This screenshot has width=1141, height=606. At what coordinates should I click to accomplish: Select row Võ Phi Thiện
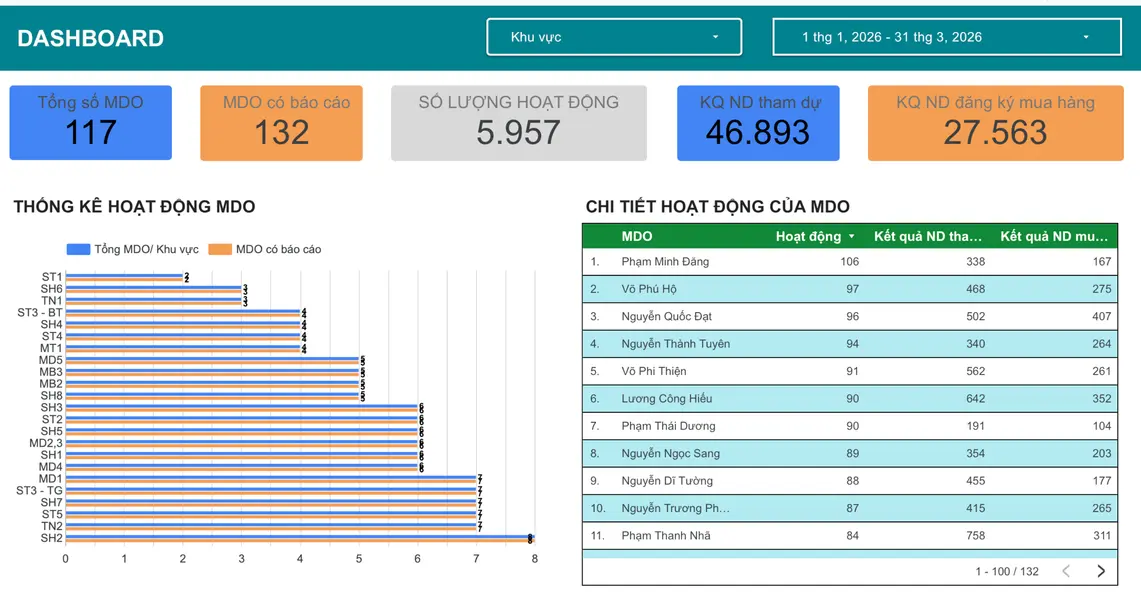coord(850,371)
